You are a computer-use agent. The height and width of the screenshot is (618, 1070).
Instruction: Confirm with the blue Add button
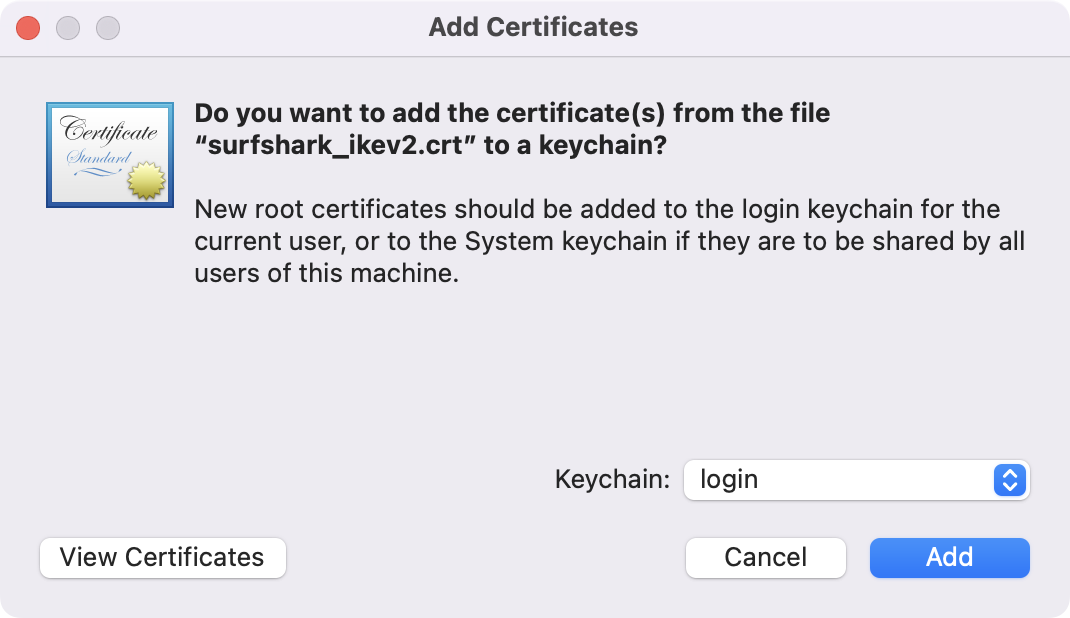pyautogui.click(x=949, y=557)
